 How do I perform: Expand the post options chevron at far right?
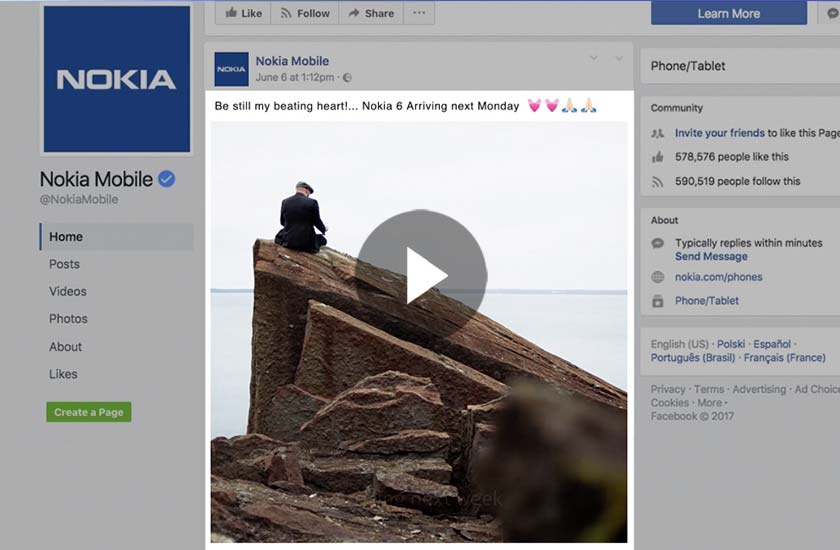pos(619,58)
